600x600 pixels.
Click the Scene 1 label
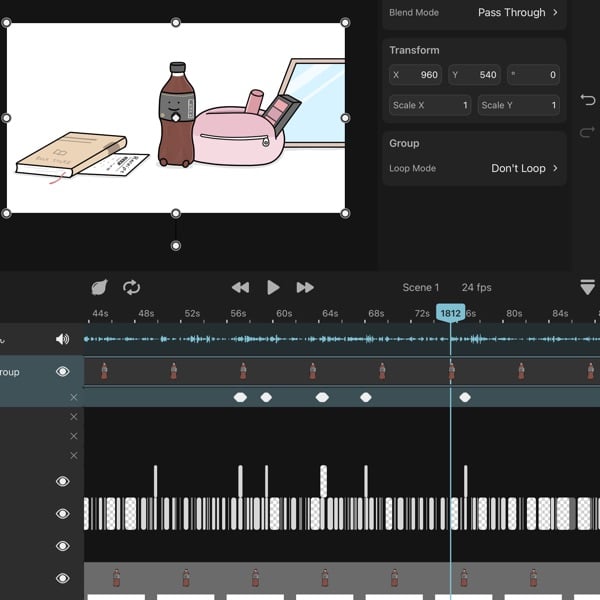[420, 288]
